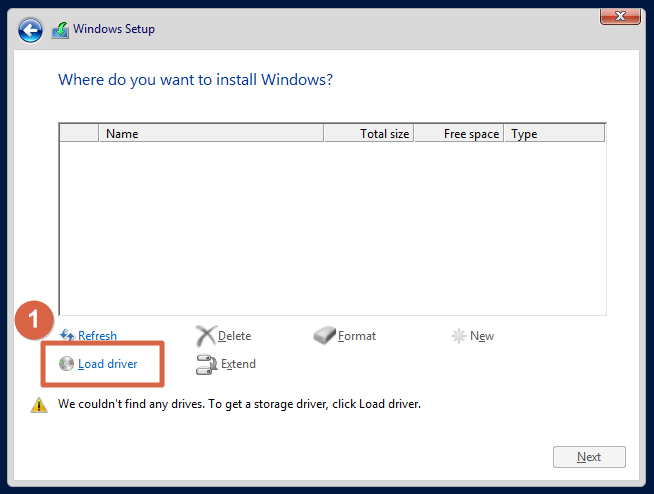Image resolution: width=654 pixels, height=494 pixels.
Task: Click the orange step 1 marker
Action: tap(34, 320)
